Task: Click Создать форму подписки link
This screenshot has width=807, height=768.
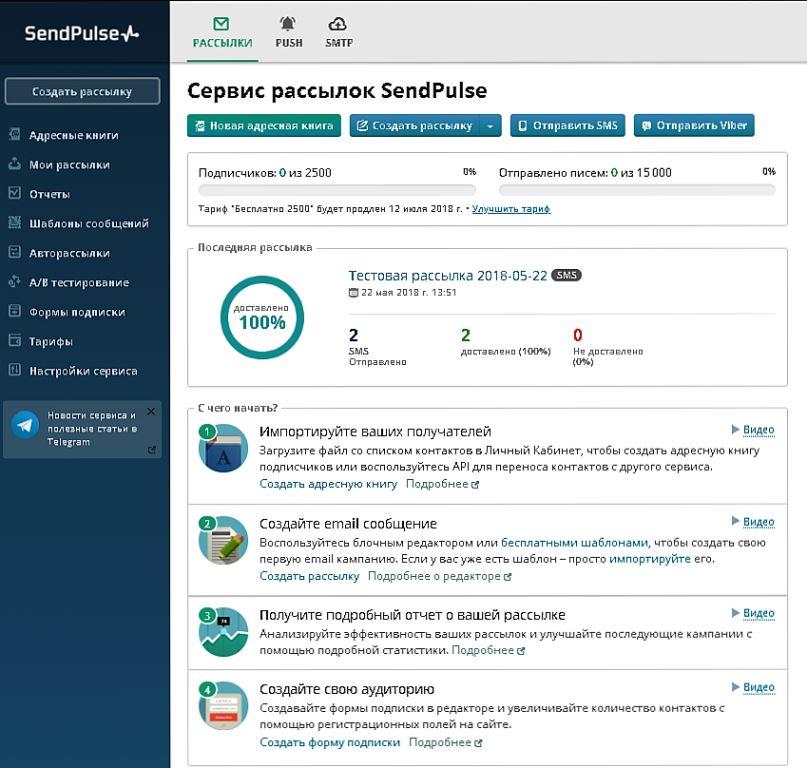Action: (x=330, y=742)
